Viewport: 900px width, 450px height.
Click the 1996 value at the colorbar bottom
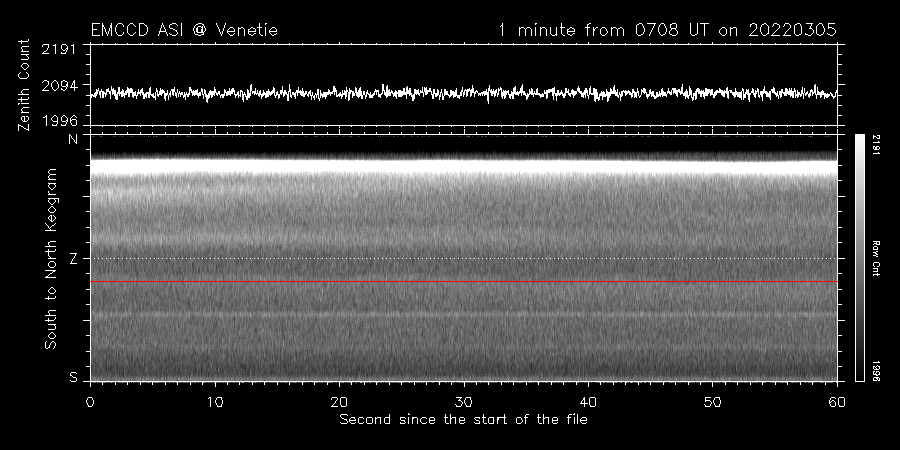click(876, 371)
